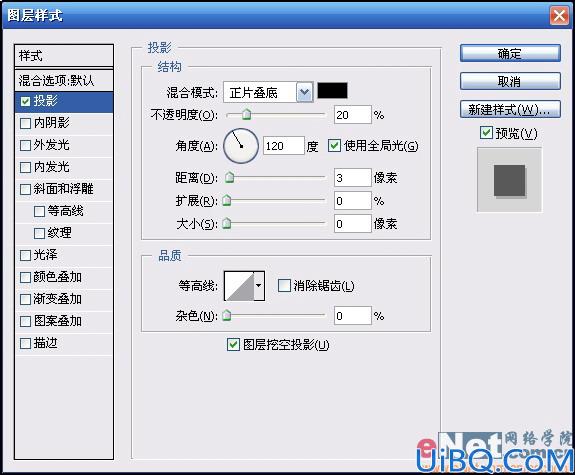This screenshot has height=475, width=575.
Task: Click the 等高线 contour thumbnail
Action: coord(239,286)
